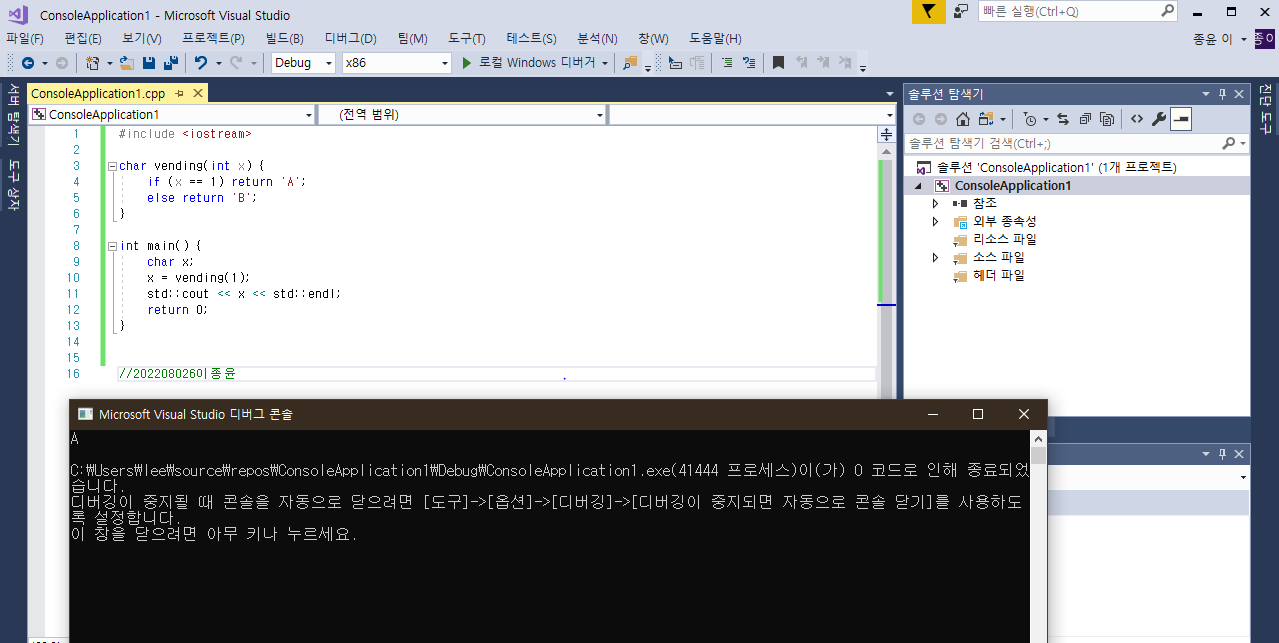Screen dimensions: 1279x643
Task: Click the quick launch search magnifier
Action: click(x=1168, y=11)
